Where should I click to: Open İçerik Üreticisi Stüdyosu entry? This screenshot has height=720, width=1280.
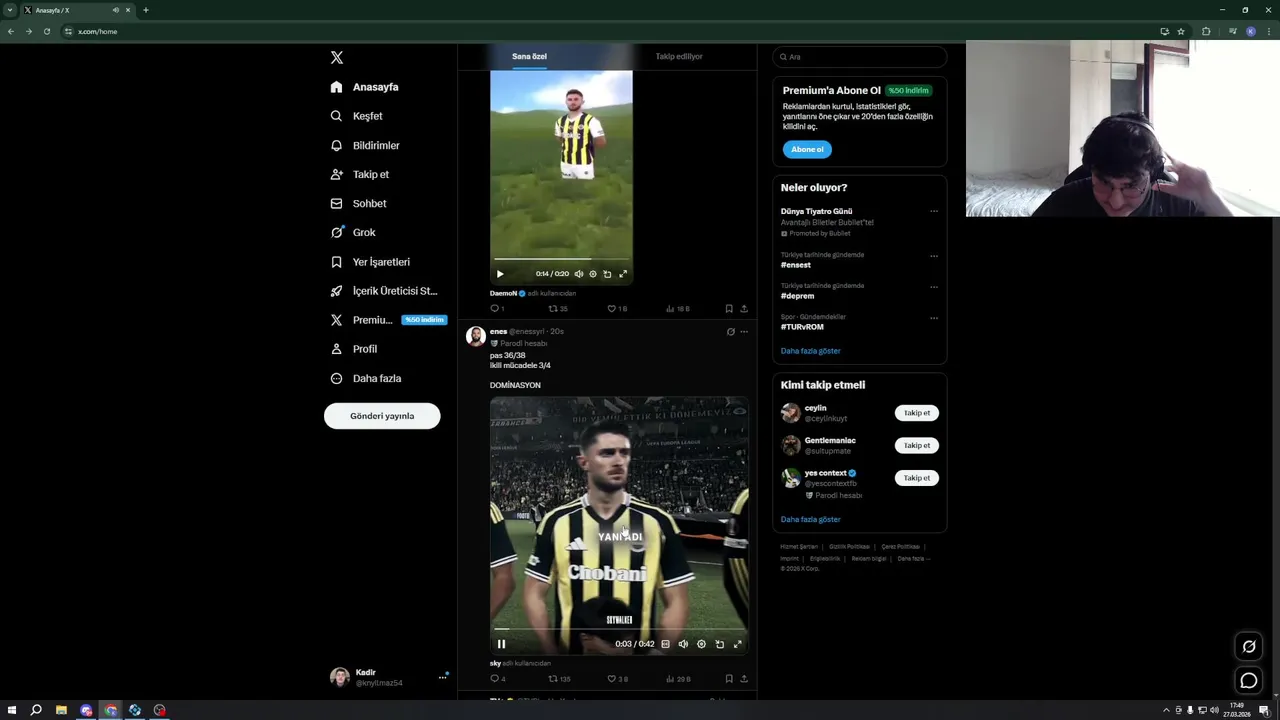click(x=384, y=291)
